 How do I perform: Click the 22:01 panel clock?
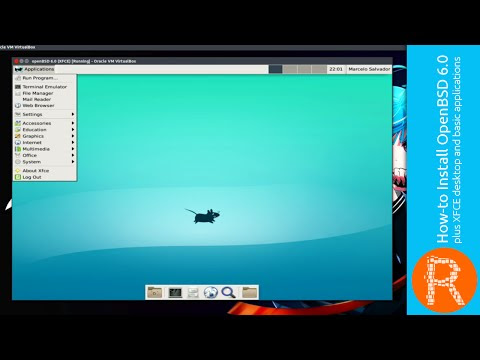[336, 69]
